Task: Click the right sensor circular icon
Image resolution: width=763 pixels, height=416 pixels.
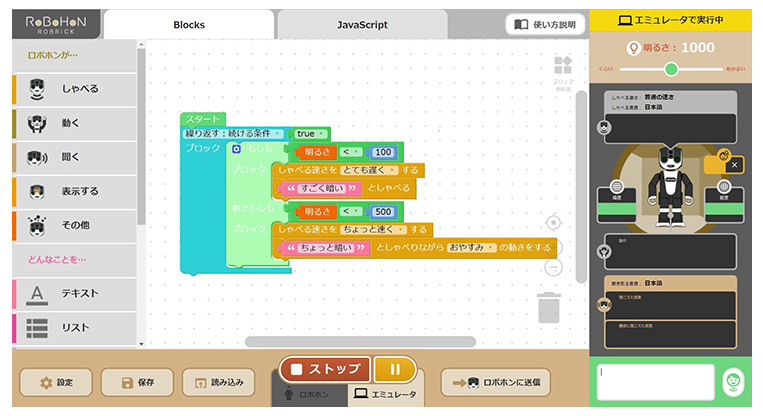Action: click(724, 186)
